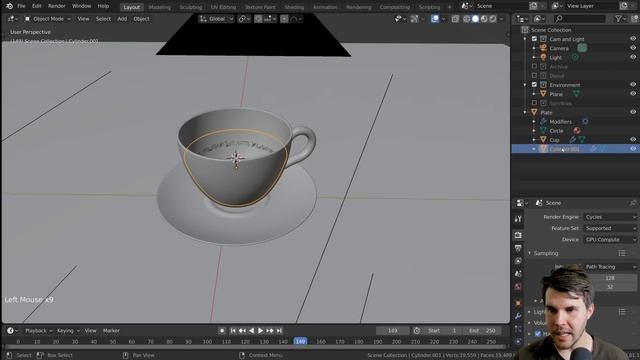The image size is (640, 360).
Task: Open viewport editor type dropdown
Action: tap(12, 19)
